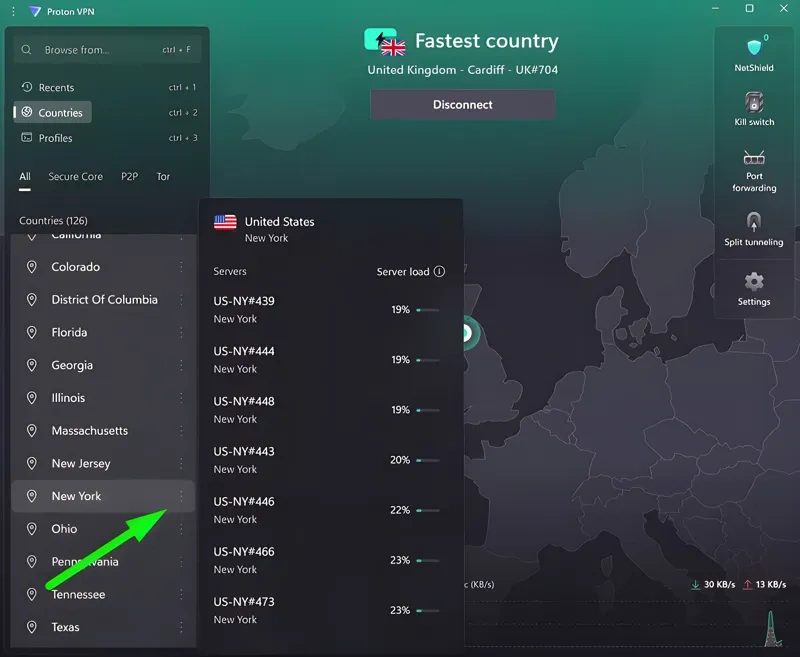Open options menu for Florida

coord(183,332)
